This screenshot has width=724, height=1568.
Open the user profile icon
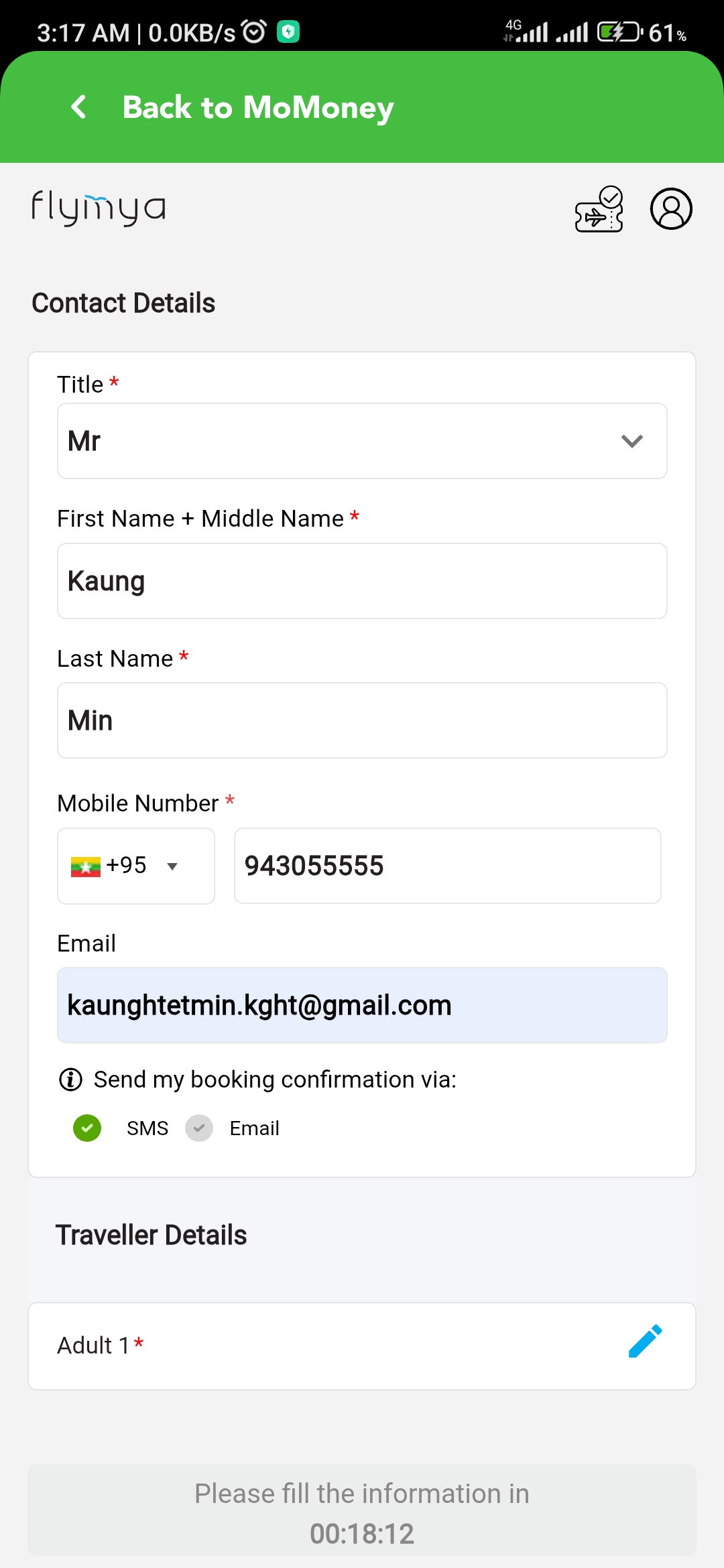click(670, 209)
